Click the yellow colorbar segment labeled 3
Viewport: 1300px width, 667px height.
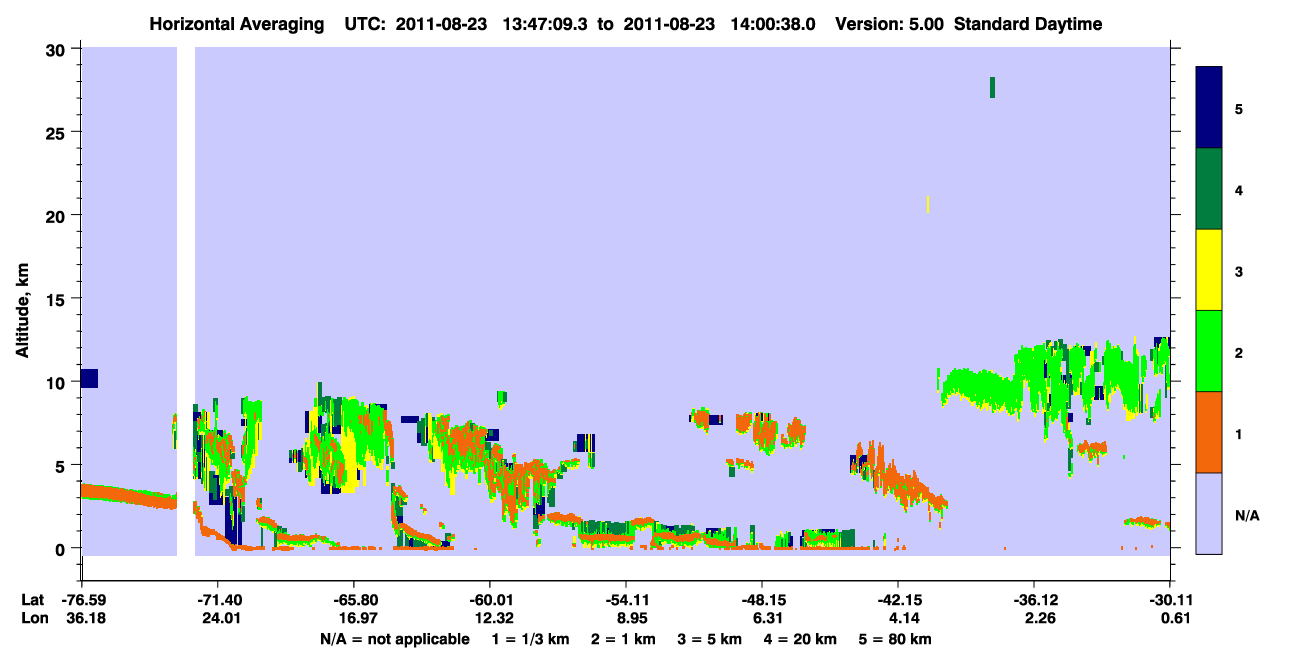click(1209, 270)
